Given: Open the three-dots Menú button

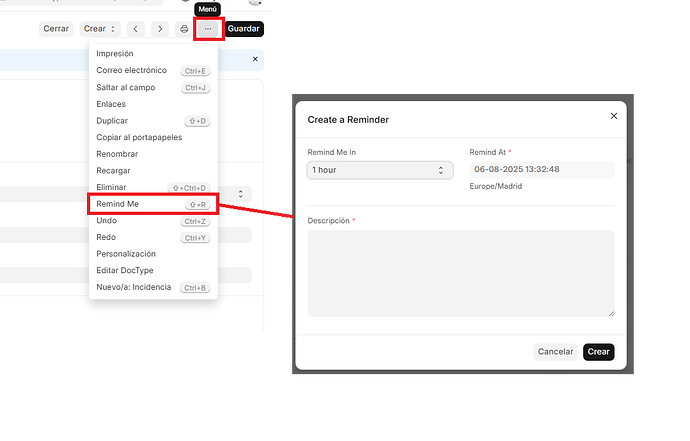Looking at the screenshot, I should tap(208, 29).
